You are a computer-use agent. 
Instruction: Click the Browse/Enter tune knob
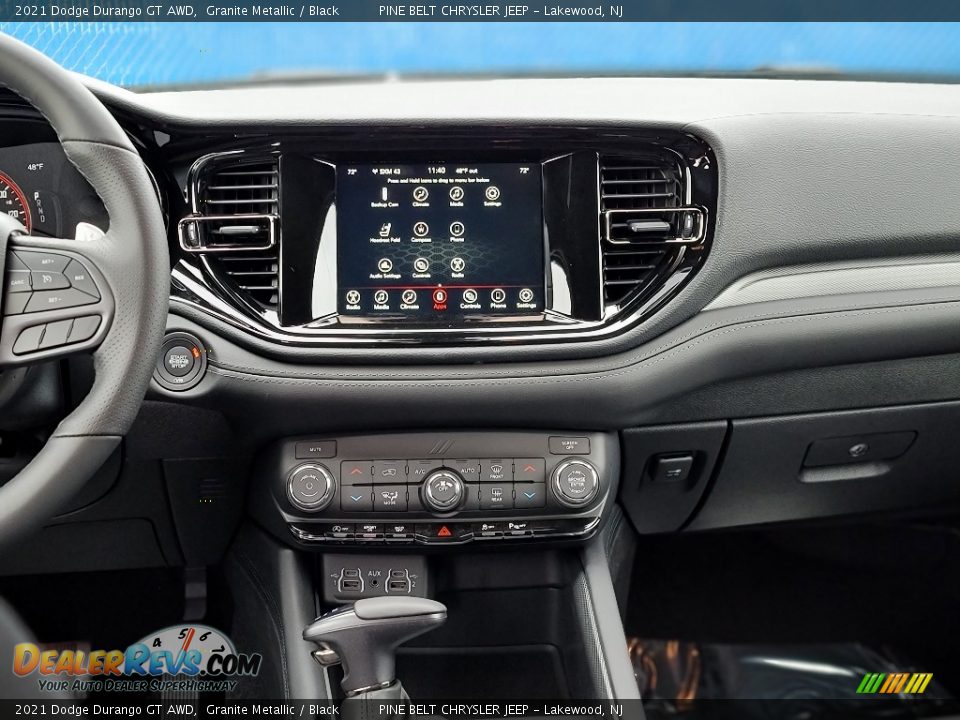[575, 482]
